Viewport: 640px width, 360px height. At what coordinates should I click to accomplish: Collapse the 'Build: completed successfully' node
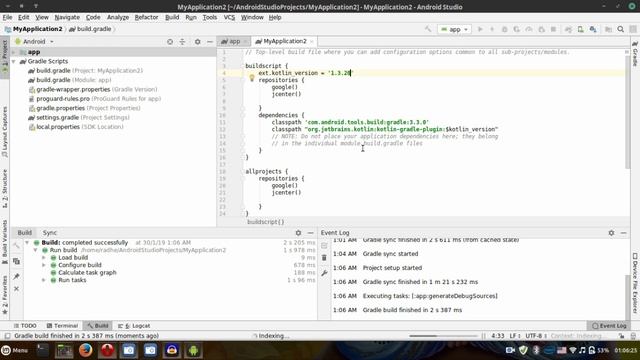tap(27, 242)
